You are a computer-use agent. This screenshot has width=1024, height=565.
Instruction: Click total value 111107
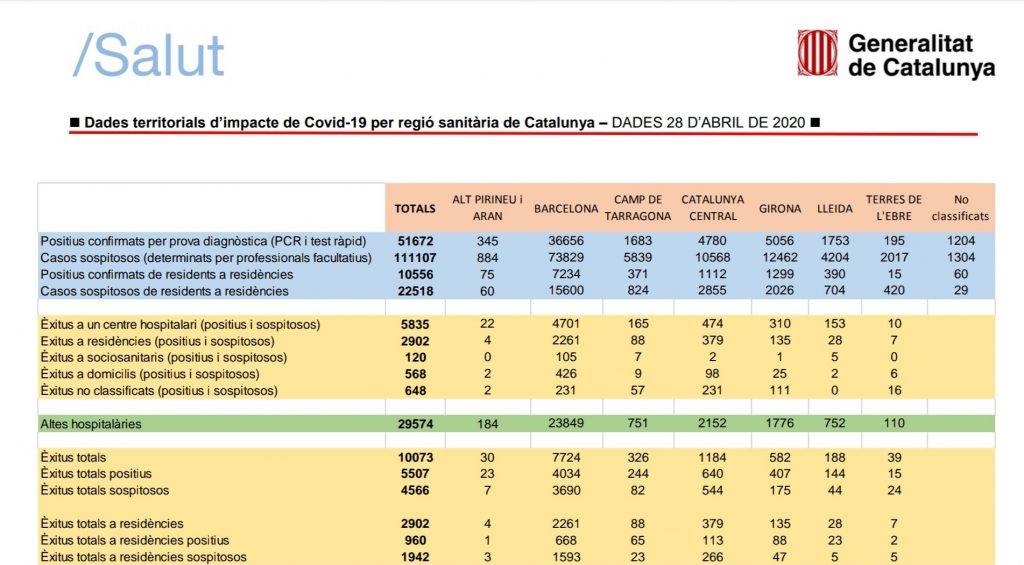415,258
